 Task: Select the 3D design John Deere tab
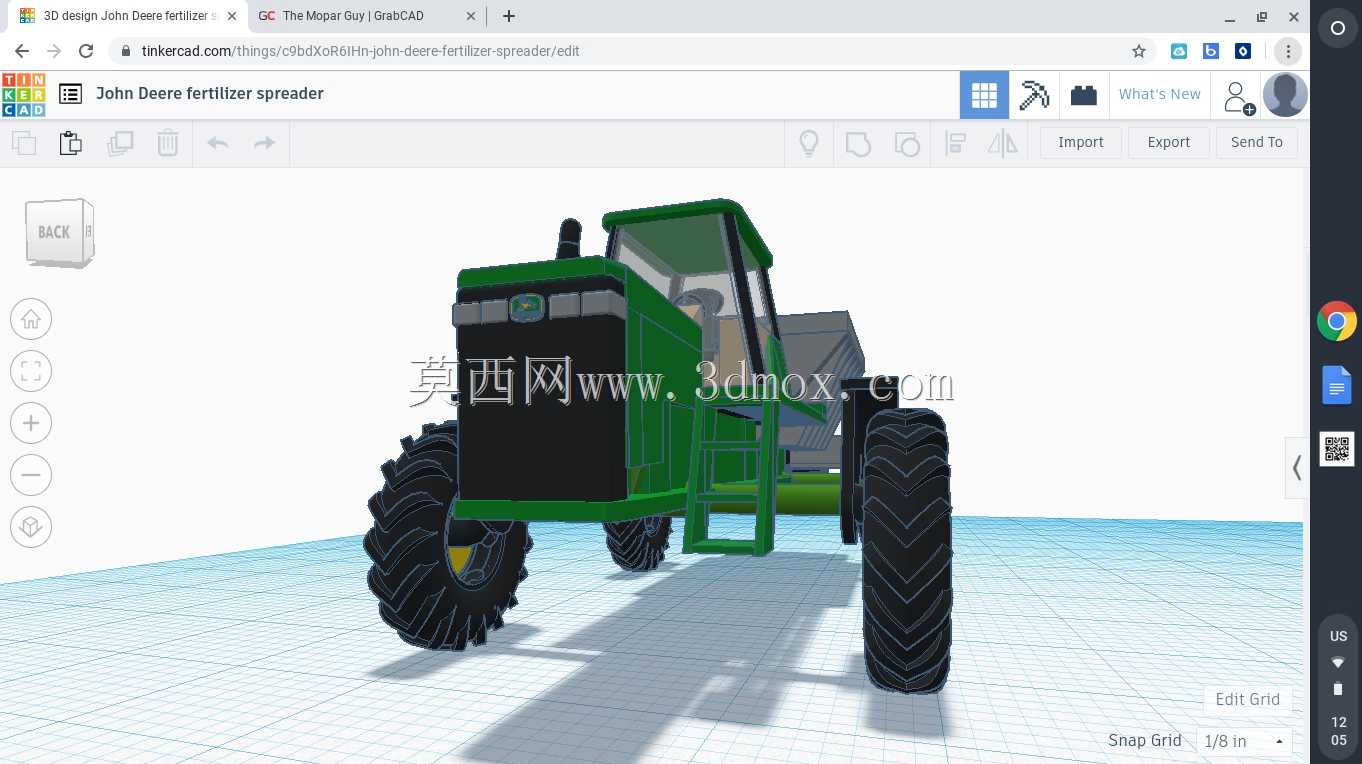pyautogui.click(x=129, y=16)
